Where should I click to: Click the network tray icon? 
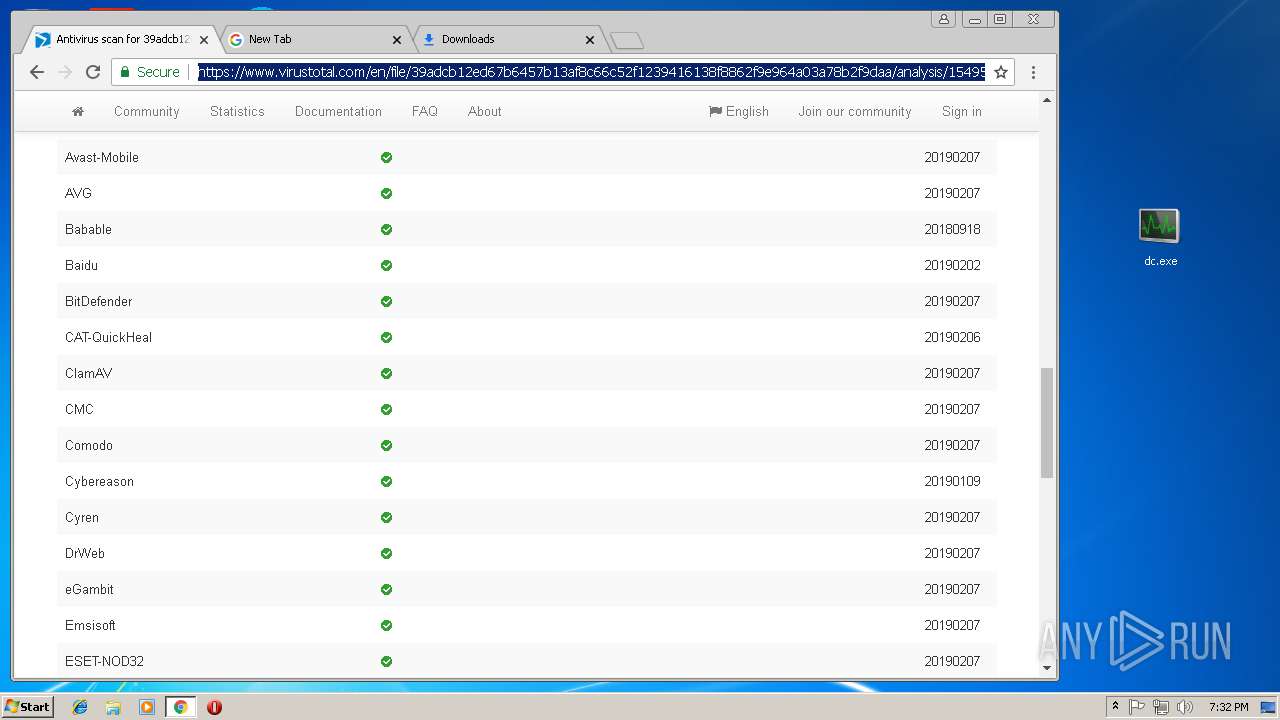1161,707
